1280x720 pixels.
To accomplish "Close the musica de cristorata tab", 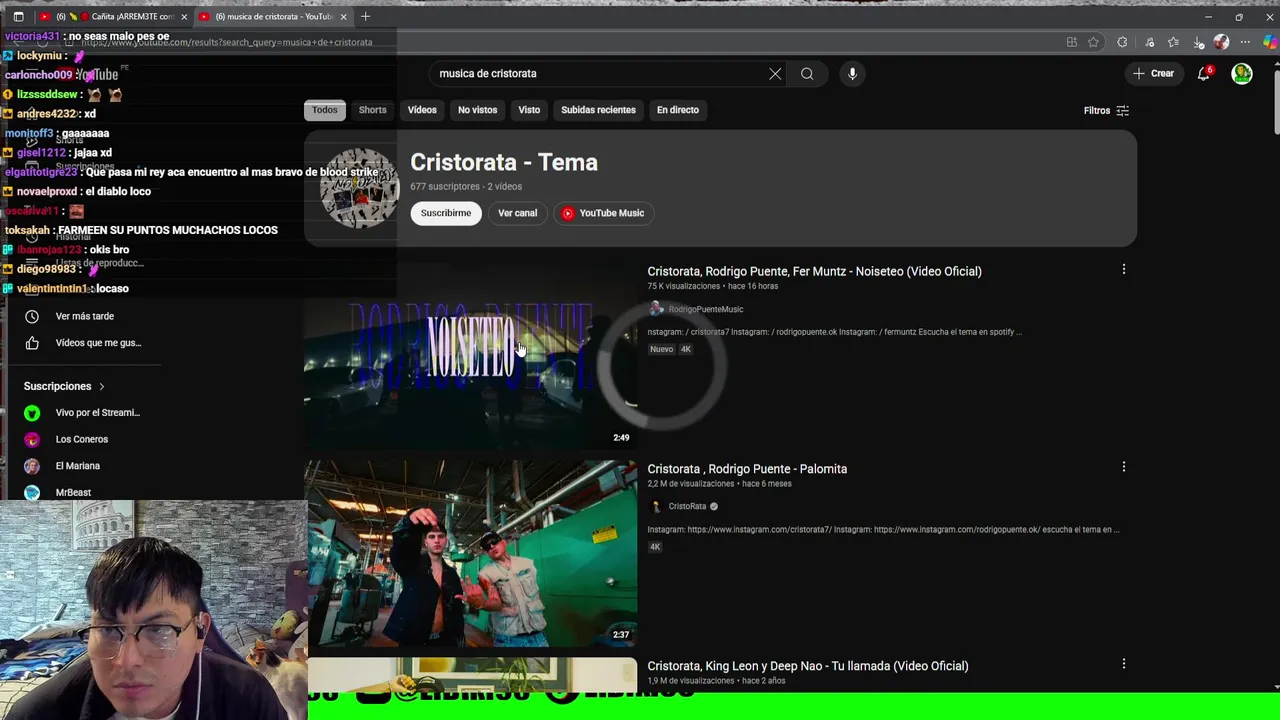I will pos(344,17).
